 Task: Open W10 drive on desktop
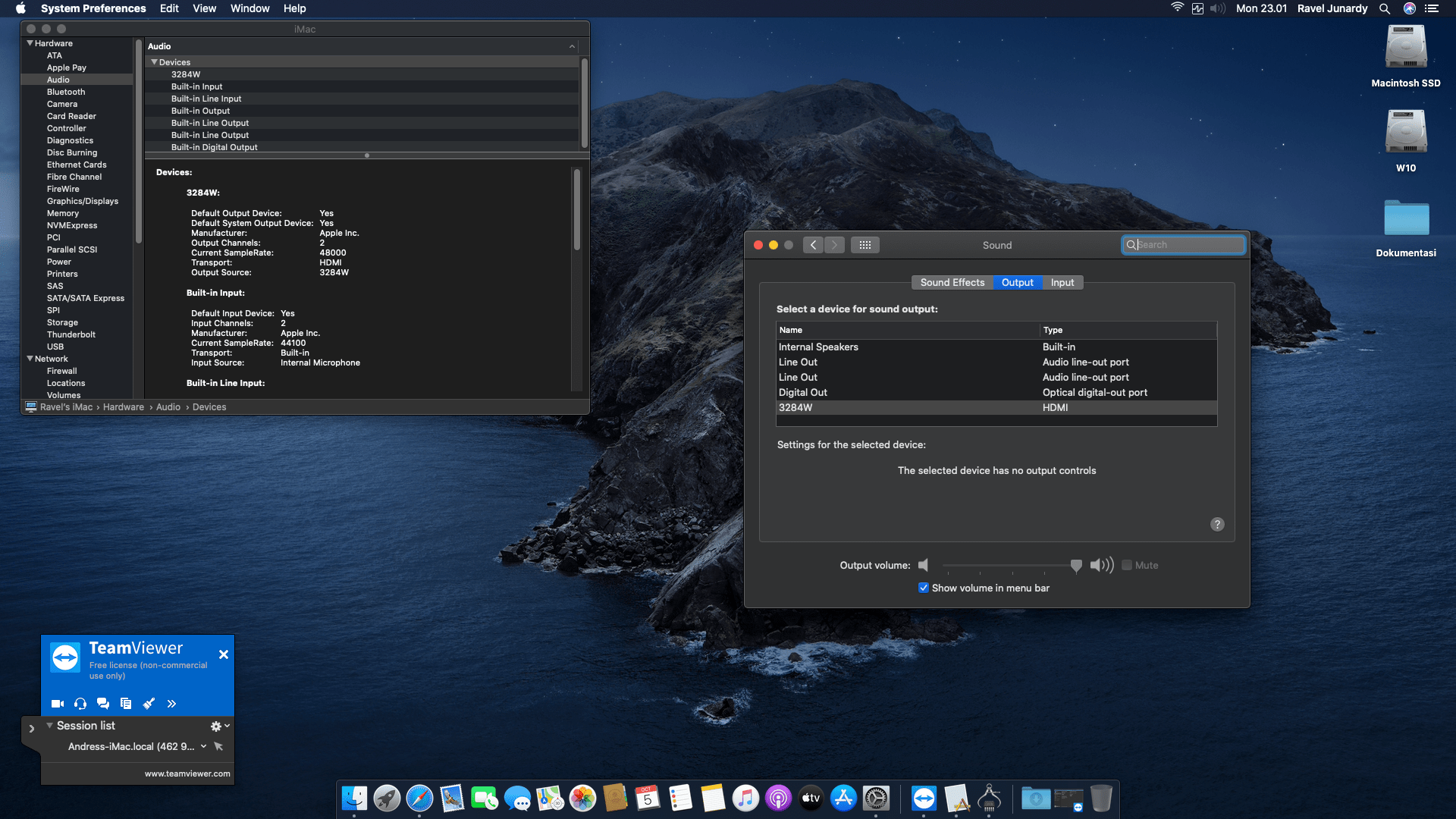1406,133
